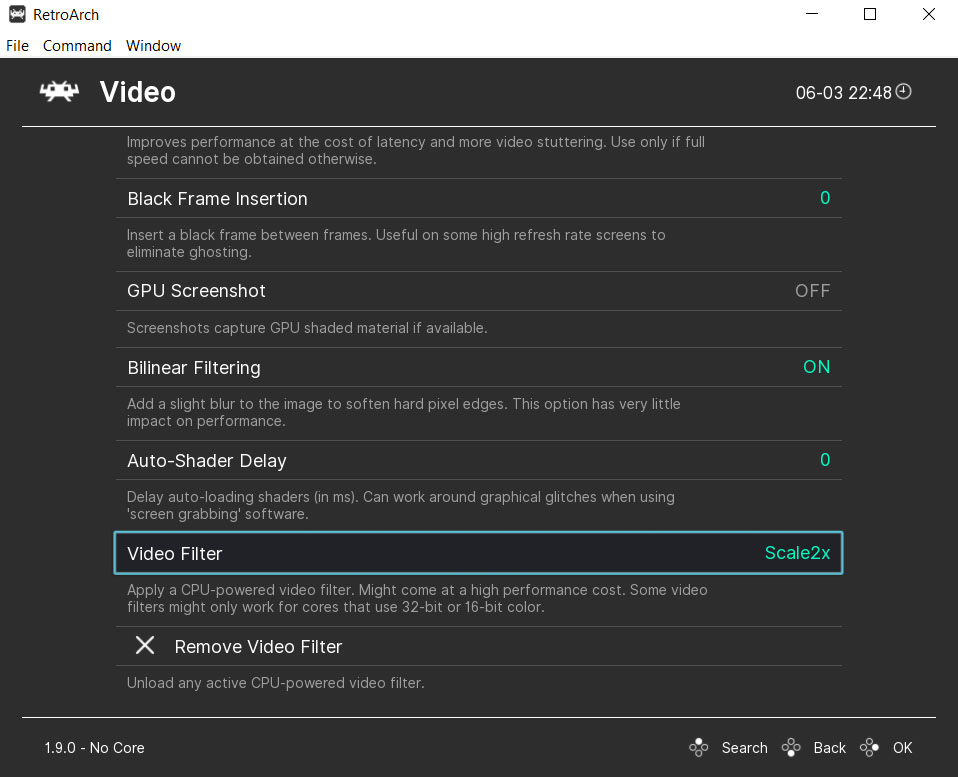Toggle the GPU Screenshot OFF value
Image resolution: width=958 pixels, height=777 pixels.
click(x=812, y=291)
